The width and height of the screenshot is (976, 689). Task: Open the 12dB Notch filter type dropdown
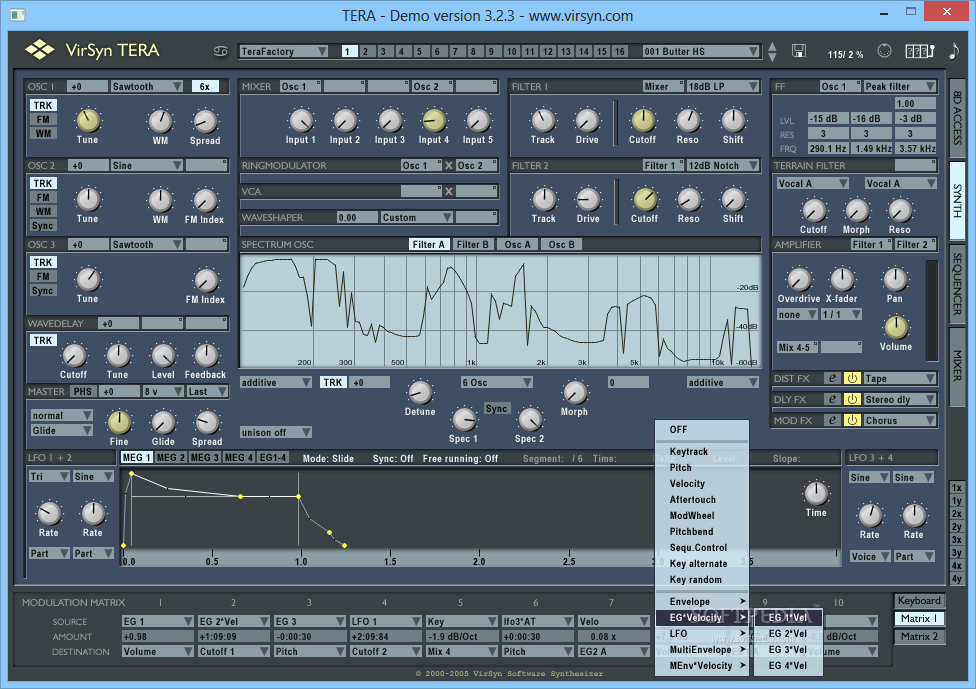click(723, 166)
